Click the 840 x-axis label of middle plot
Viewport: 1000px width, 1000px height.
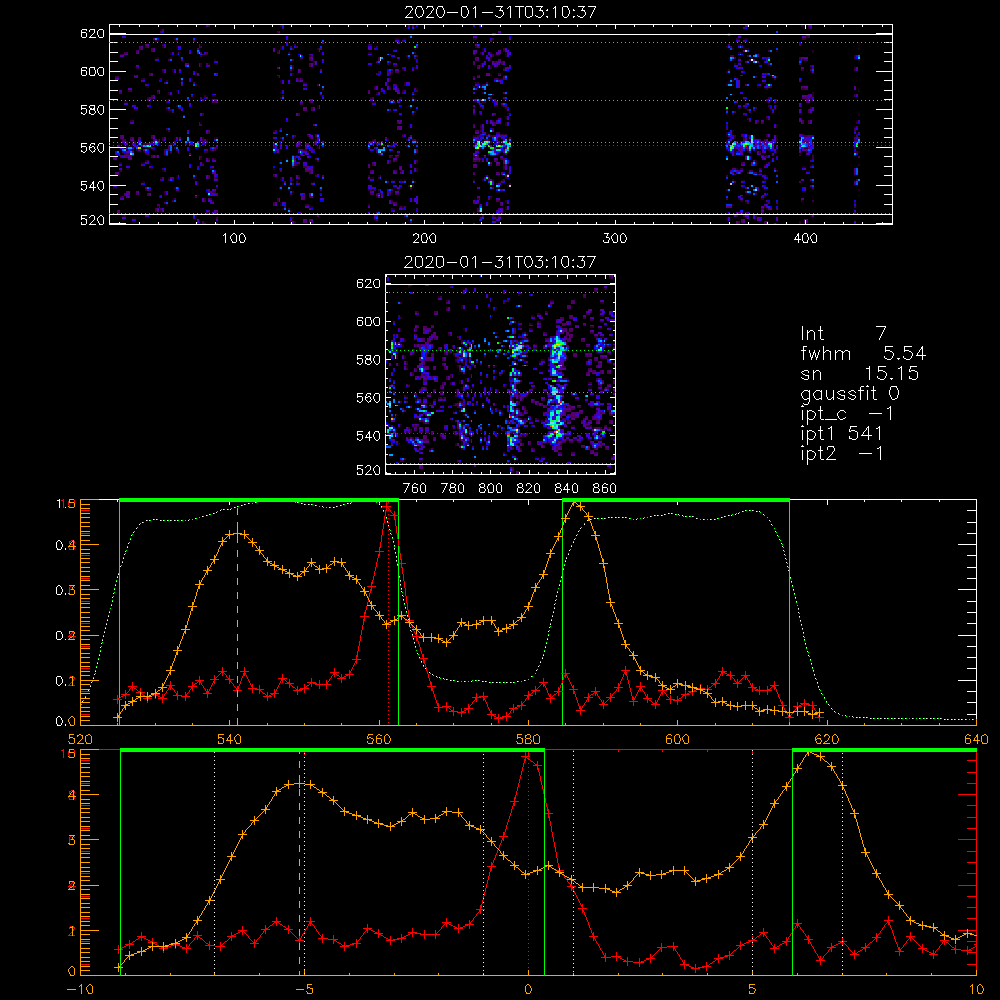[x=566, y=489]
